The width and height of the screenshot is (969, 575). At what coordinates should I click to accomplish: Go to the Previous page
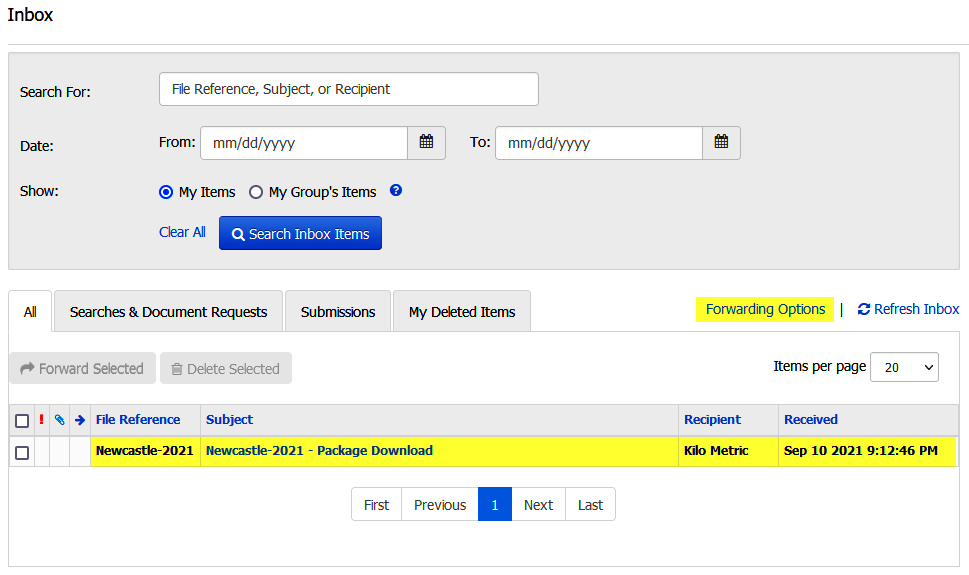tap(440, 505)
